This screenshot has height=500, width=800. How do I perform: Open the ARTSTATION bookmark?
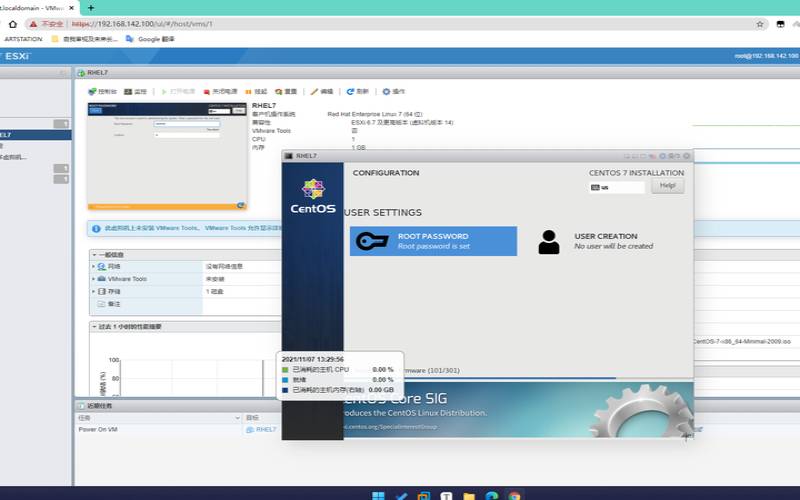pos(23,39)
